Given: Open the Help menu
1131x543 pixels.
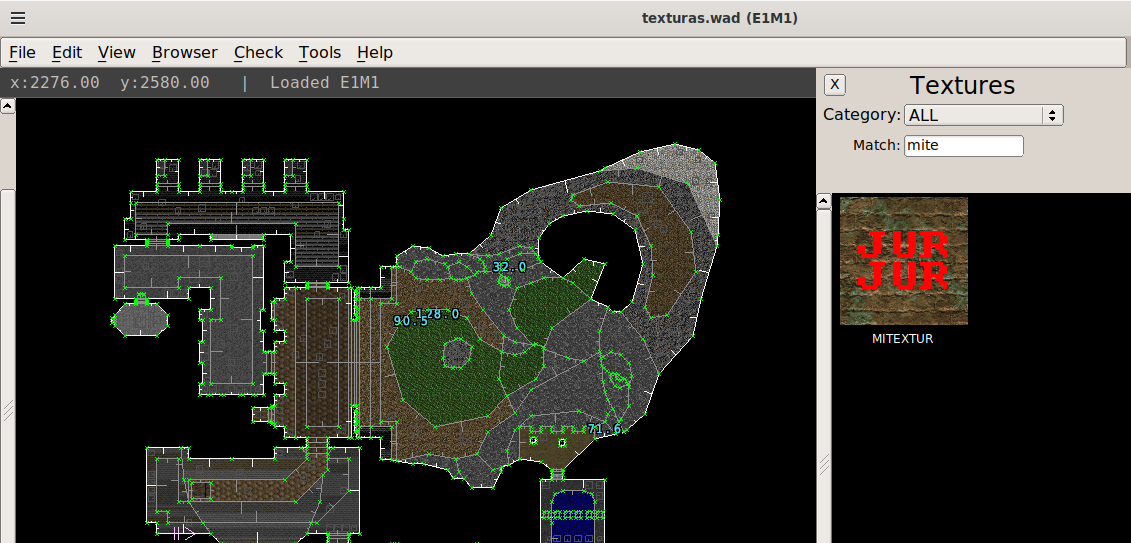Looking at the screenshot, I should (375, 53).
